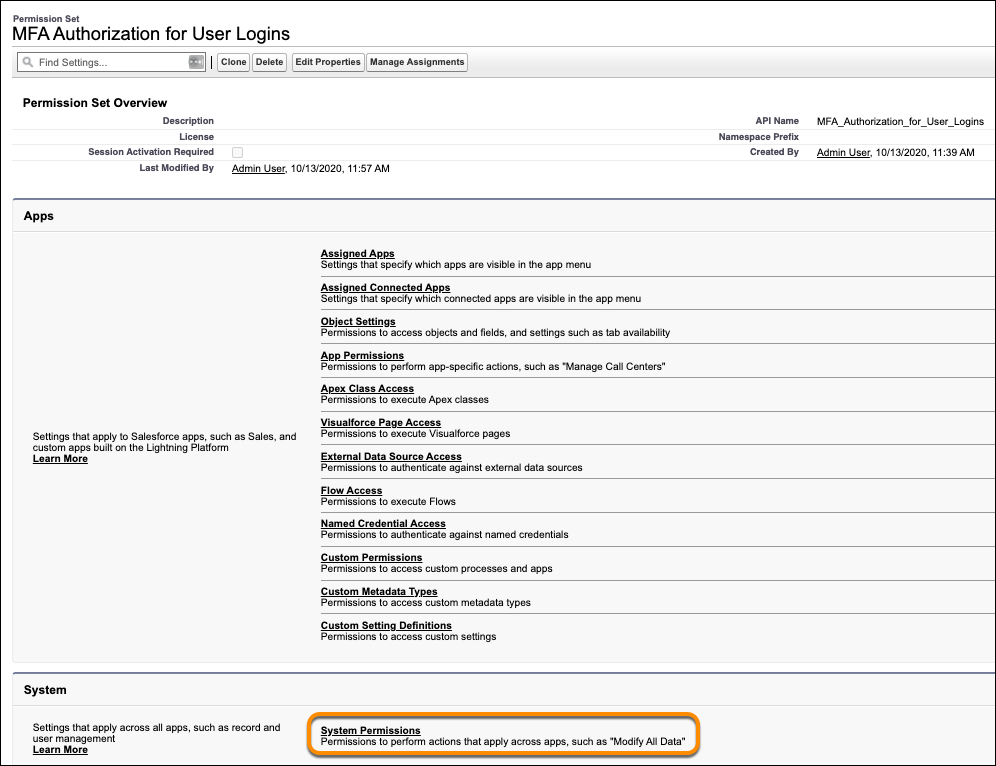The height and width of the screenshot is (766, 996).
Task: Click Learn More under the Apps section
Action: pos(60,458)
